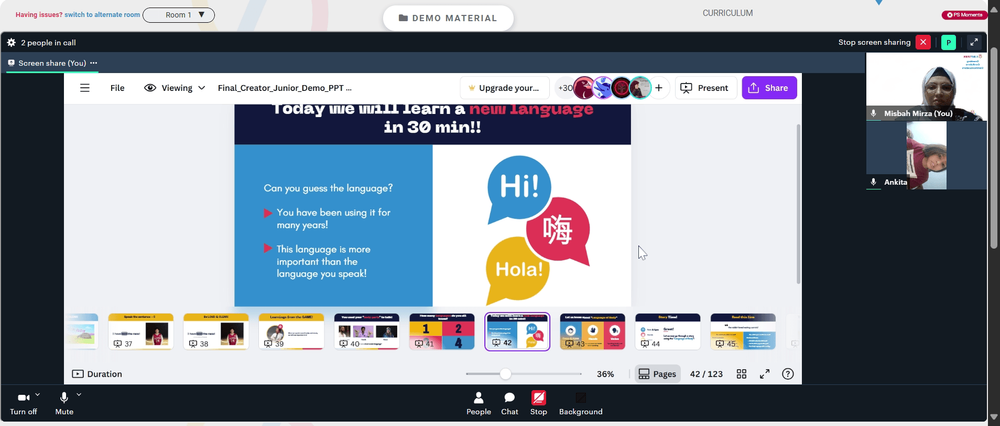Image resolution: width=1000 pixels, height=426 pixels.
Task: Click the Can you guess the language text
Action: (x=328, y=189)
